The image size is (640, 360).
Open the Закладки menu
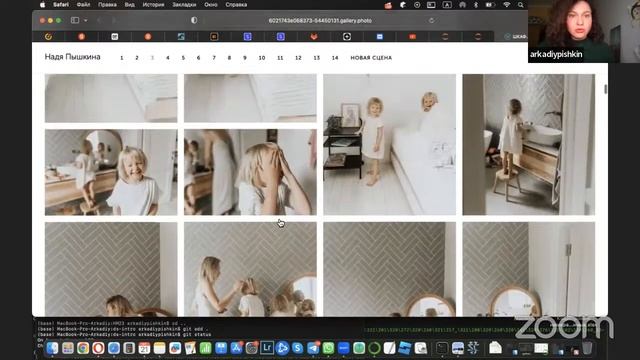coord(184,5)
